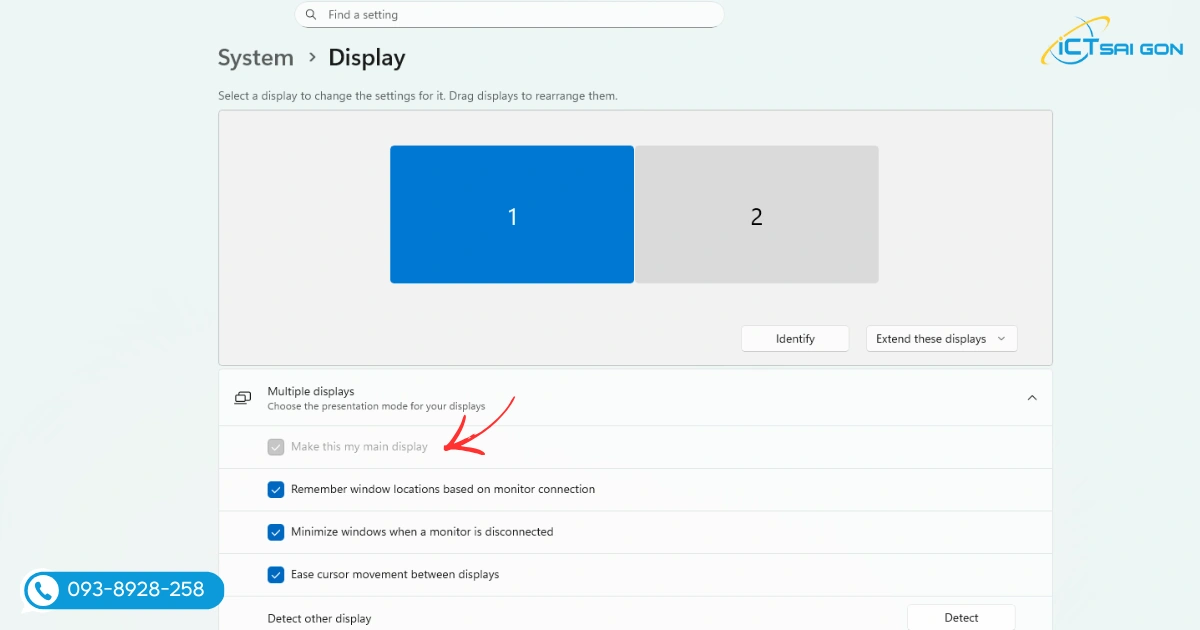Toggle Remember window locations checkbox
This screenshot has height=630, width=1200.
276,490
